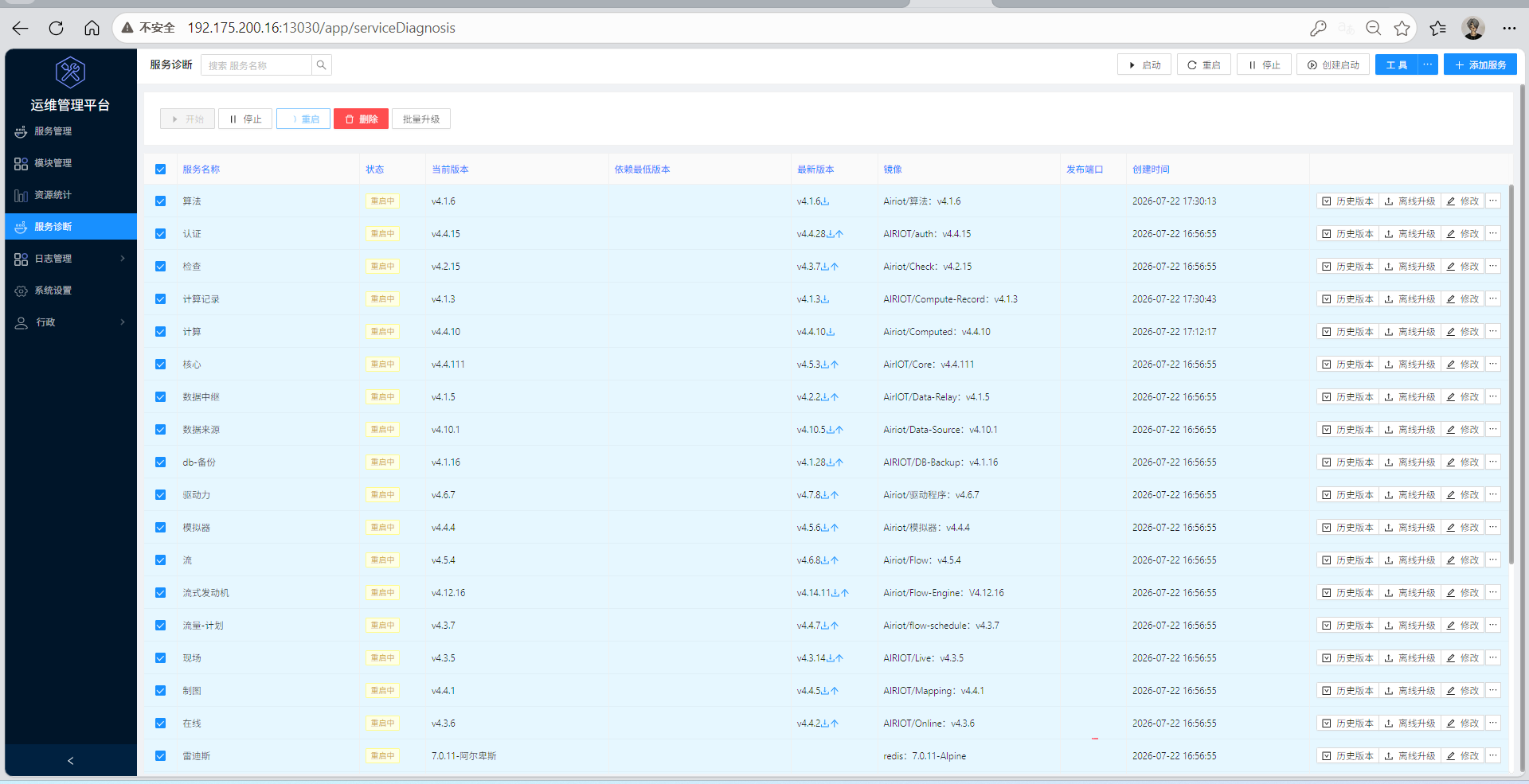Click download icon next to v4.1.28

pos(831,462)
